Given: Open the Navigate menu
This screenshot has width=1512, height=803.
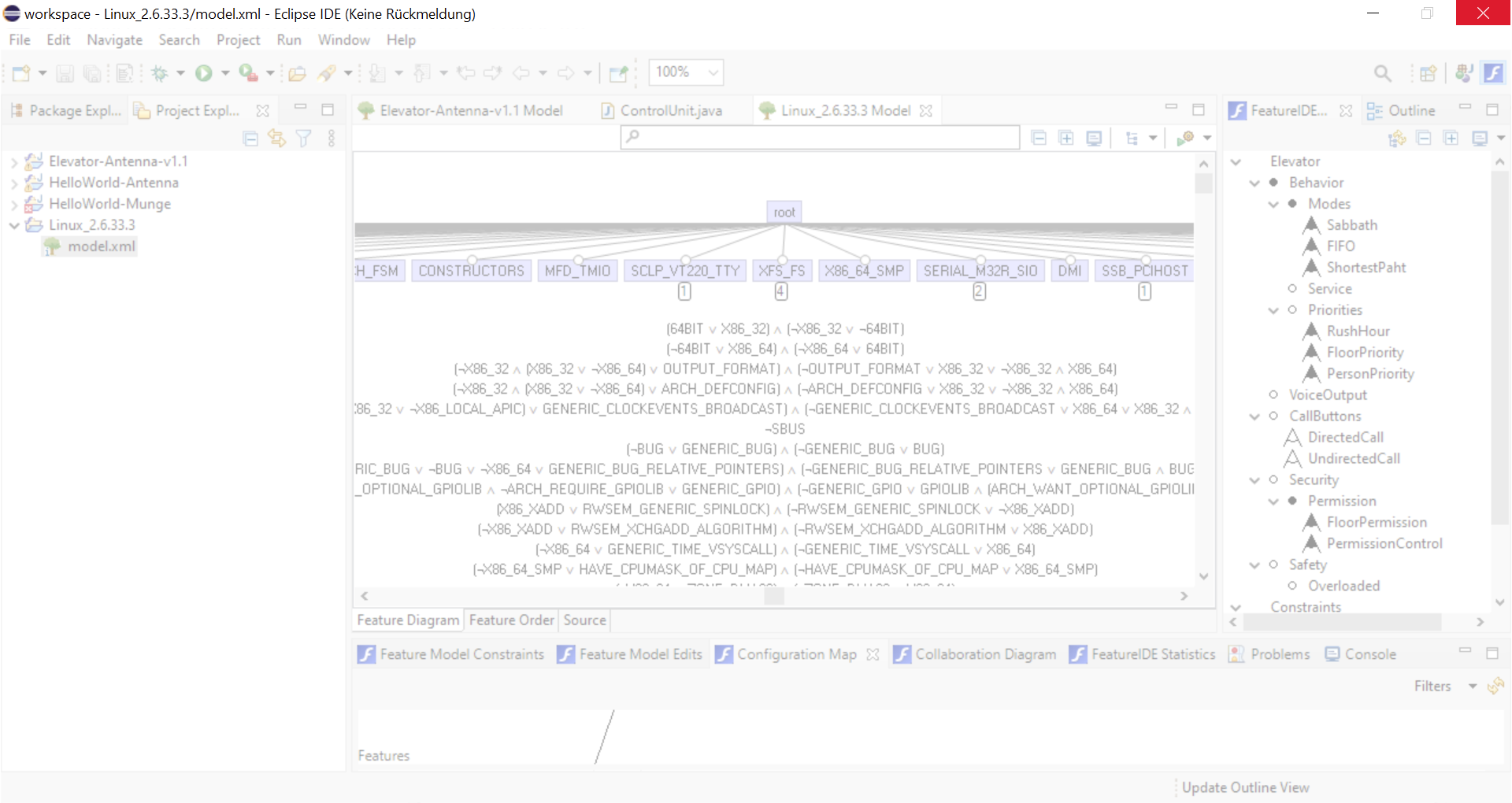Looking at the screenshot, I should click(114, 39).
